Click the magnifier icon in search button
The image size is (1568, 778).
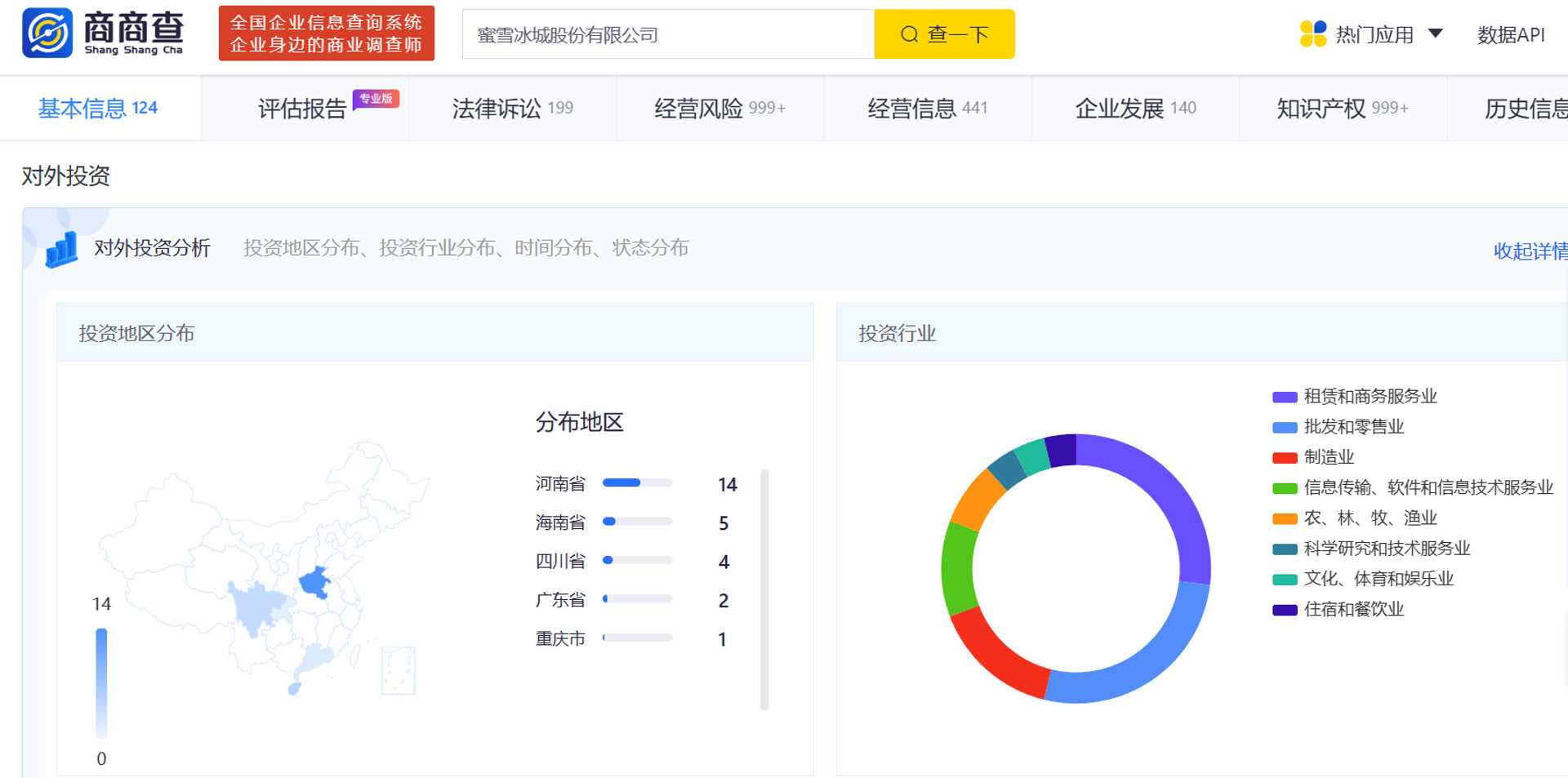click(x=909, y=34)
